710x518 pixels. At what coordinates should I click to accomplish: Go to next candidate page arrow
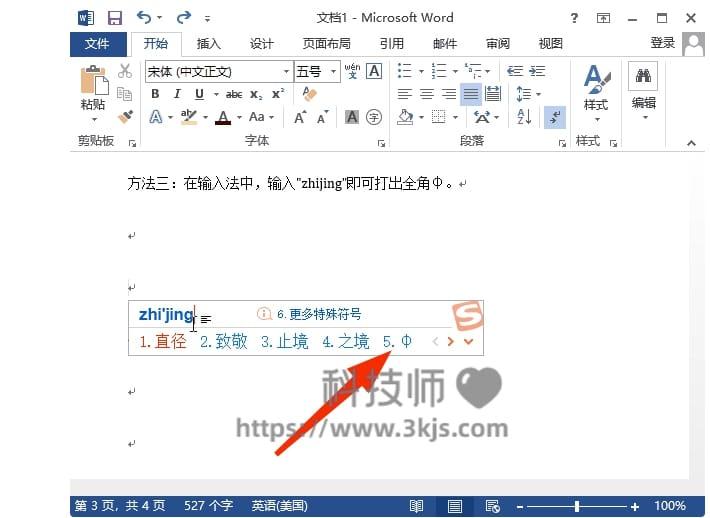click(451, 341)
